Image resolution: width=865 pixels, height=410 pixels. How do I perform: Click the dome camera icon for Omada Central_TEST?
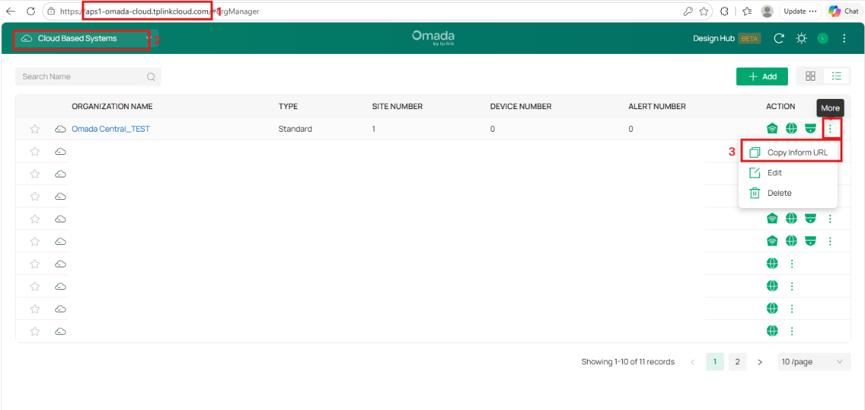coord(810,129)
